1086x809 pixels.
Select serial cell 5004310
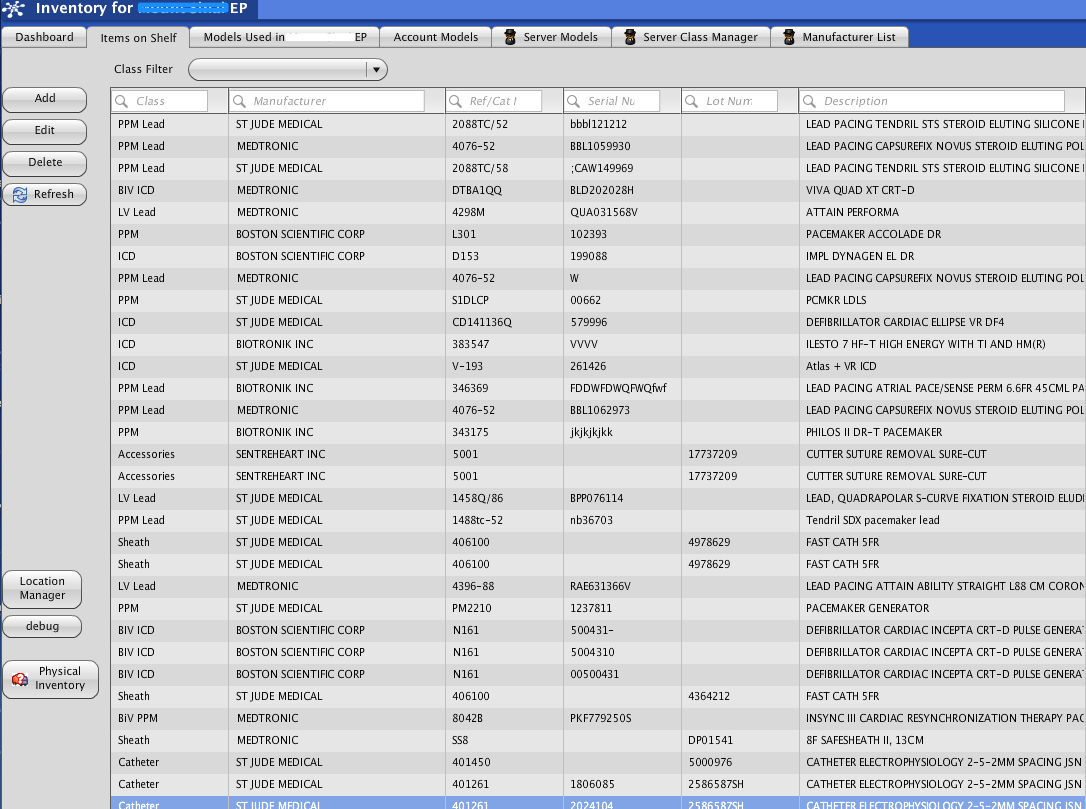[x=592, y=652]
